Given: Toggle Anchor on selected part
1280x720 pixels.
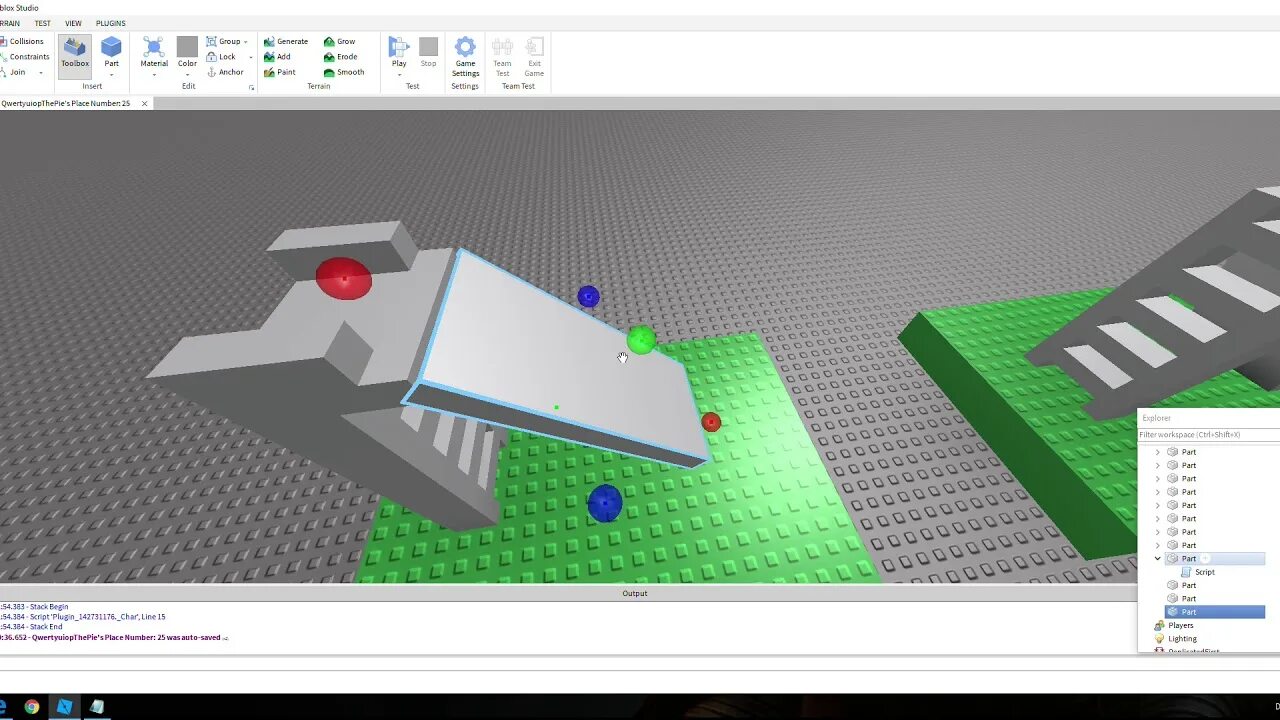Looking at the screenshot, I should click(x=225, y=72).
